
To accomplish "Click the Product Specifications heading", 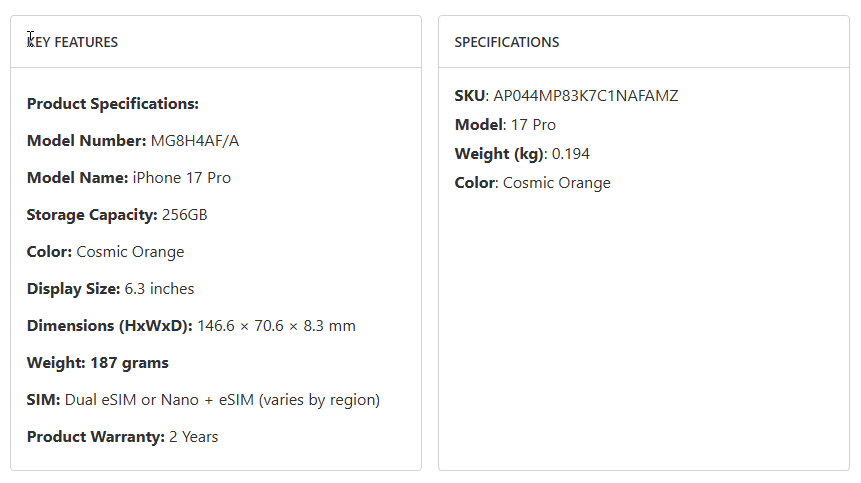I will 113,104.
